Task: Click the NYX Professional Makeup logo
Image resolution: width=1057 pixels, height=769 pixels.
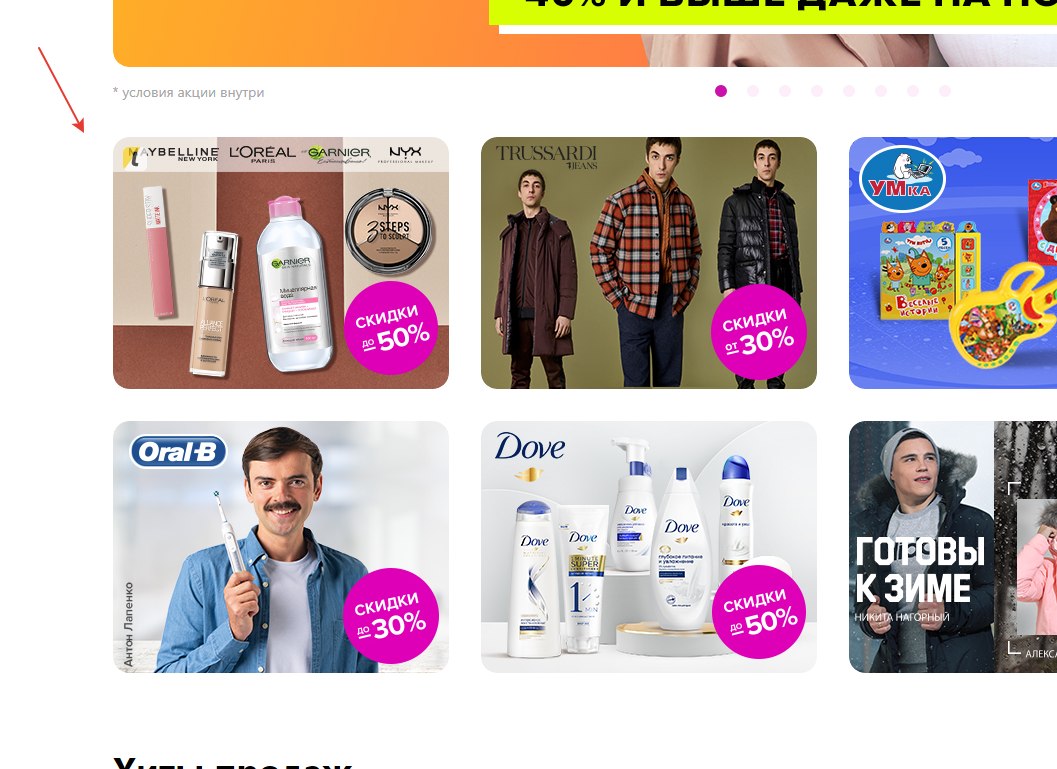Action: coord(405,155)
